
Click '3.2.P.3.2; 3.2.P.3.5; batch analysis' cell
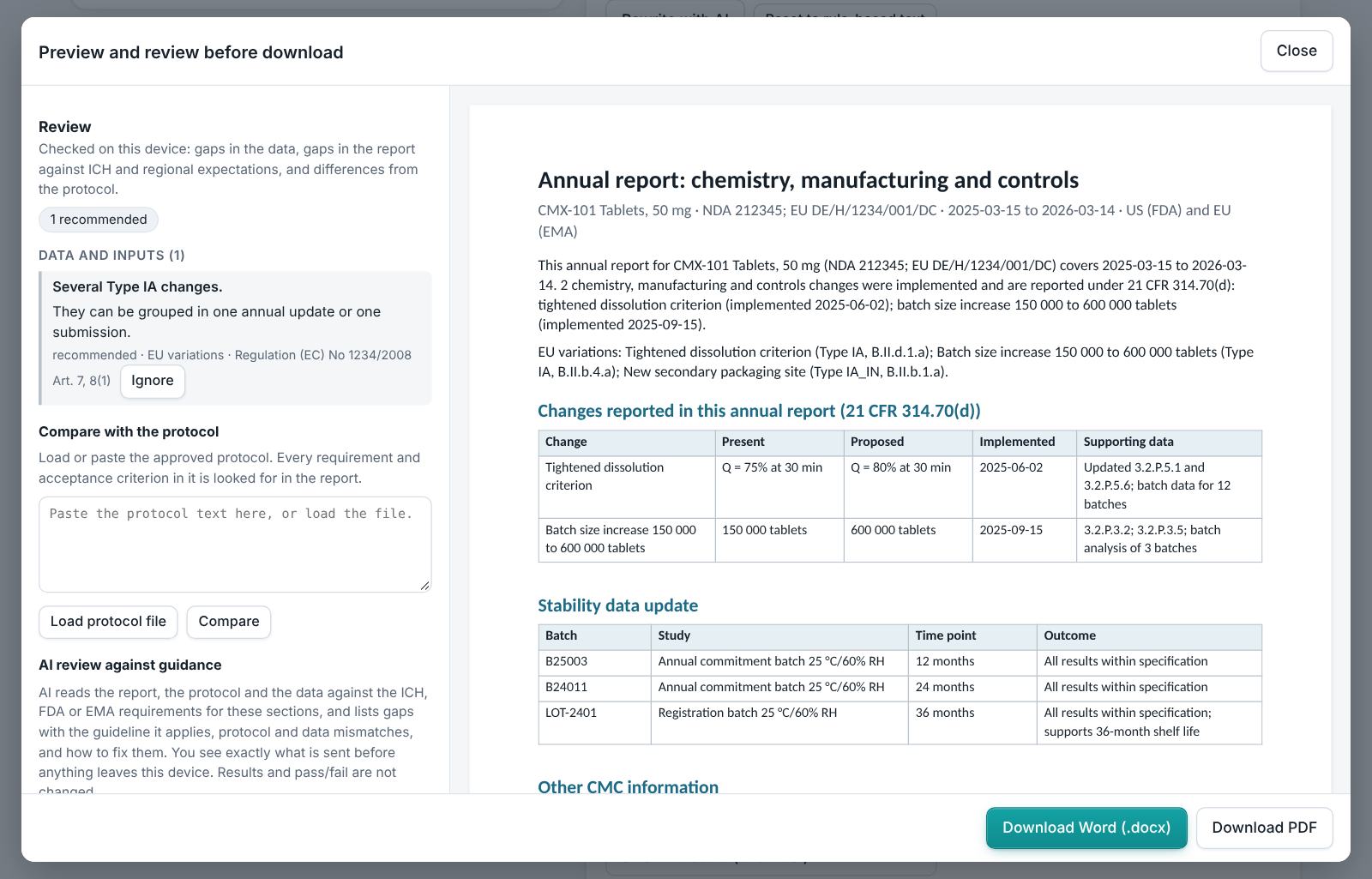(x=1169, y=539)
